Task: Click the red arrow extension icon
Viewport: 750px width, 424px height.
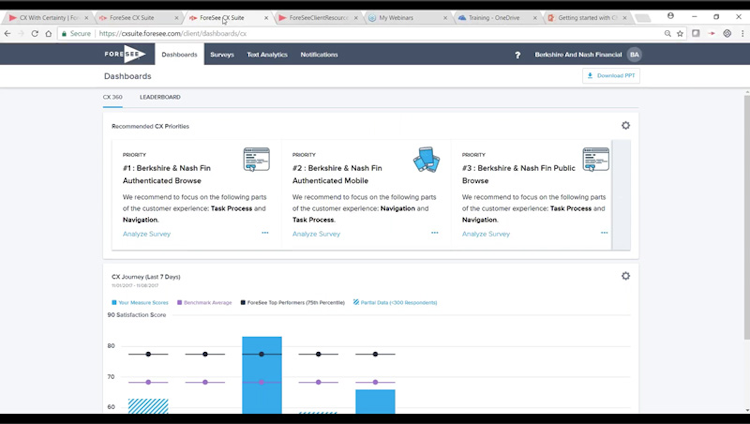Action: click(x=712, y=33)
